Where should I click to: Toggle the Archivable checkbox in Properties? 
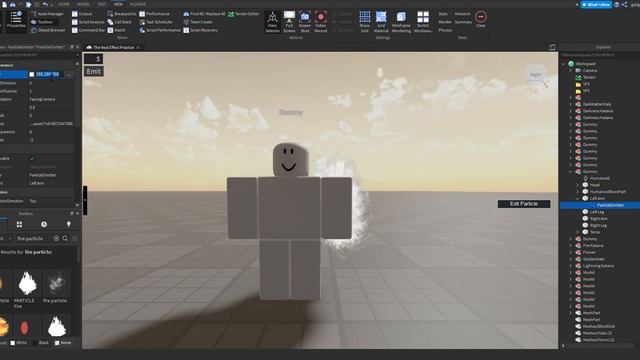[x=32, y=158]
